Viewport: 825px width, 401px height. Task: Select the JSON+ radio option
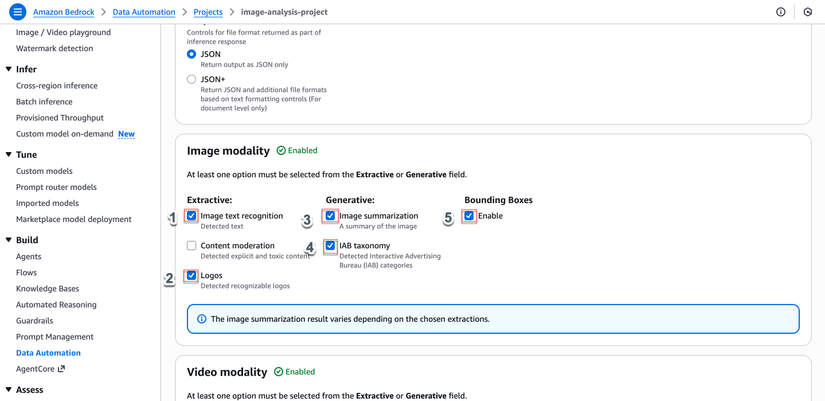click(191, 79)
